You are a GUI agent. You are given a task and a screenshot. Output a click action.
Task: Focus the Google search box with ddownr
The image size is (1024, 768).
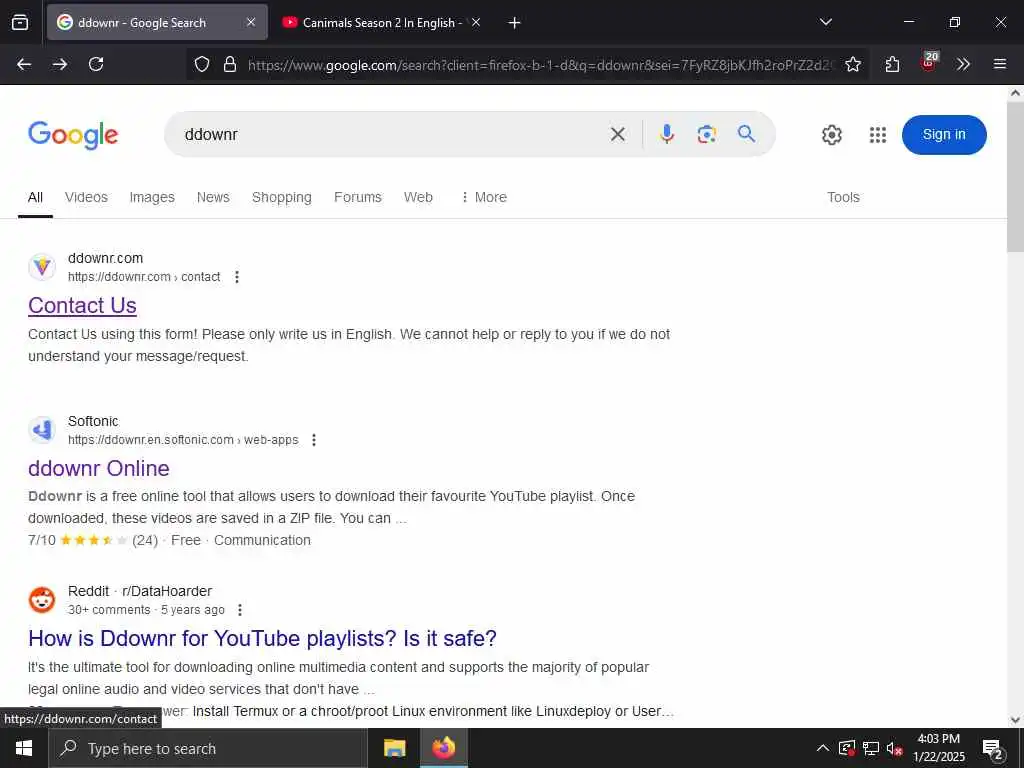coord(392,135)
